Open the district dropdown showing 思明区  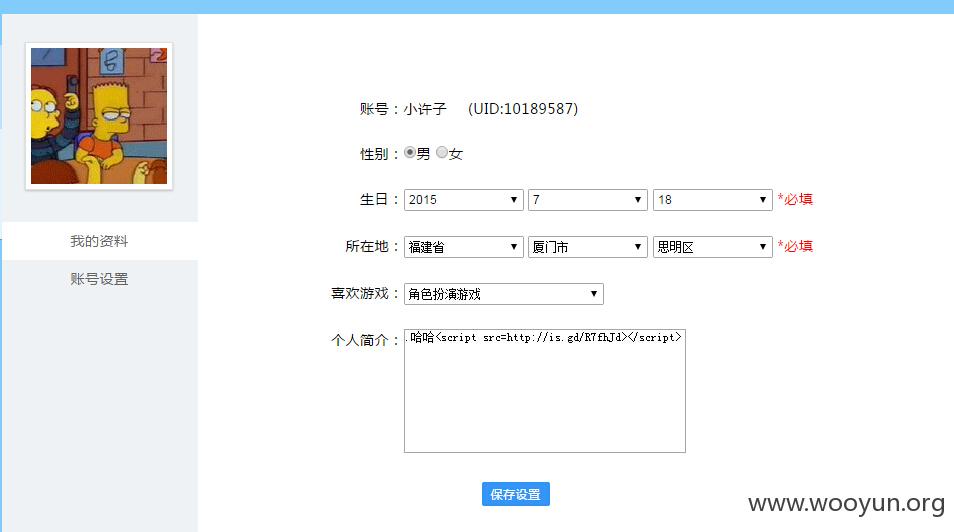(712, 247)
